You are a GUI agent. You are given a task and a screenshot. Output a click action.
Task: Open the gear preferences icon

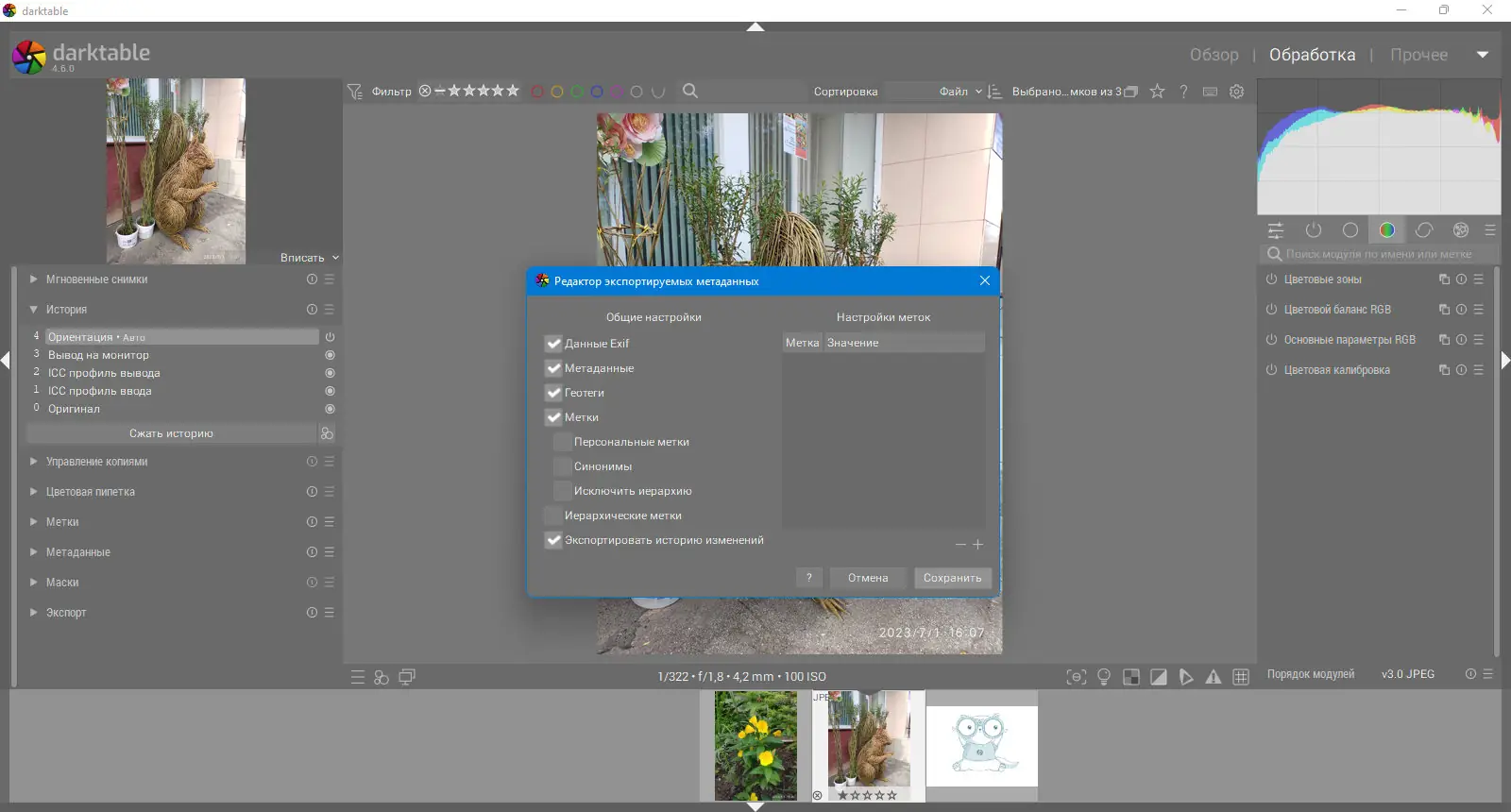pos(1237,92)
